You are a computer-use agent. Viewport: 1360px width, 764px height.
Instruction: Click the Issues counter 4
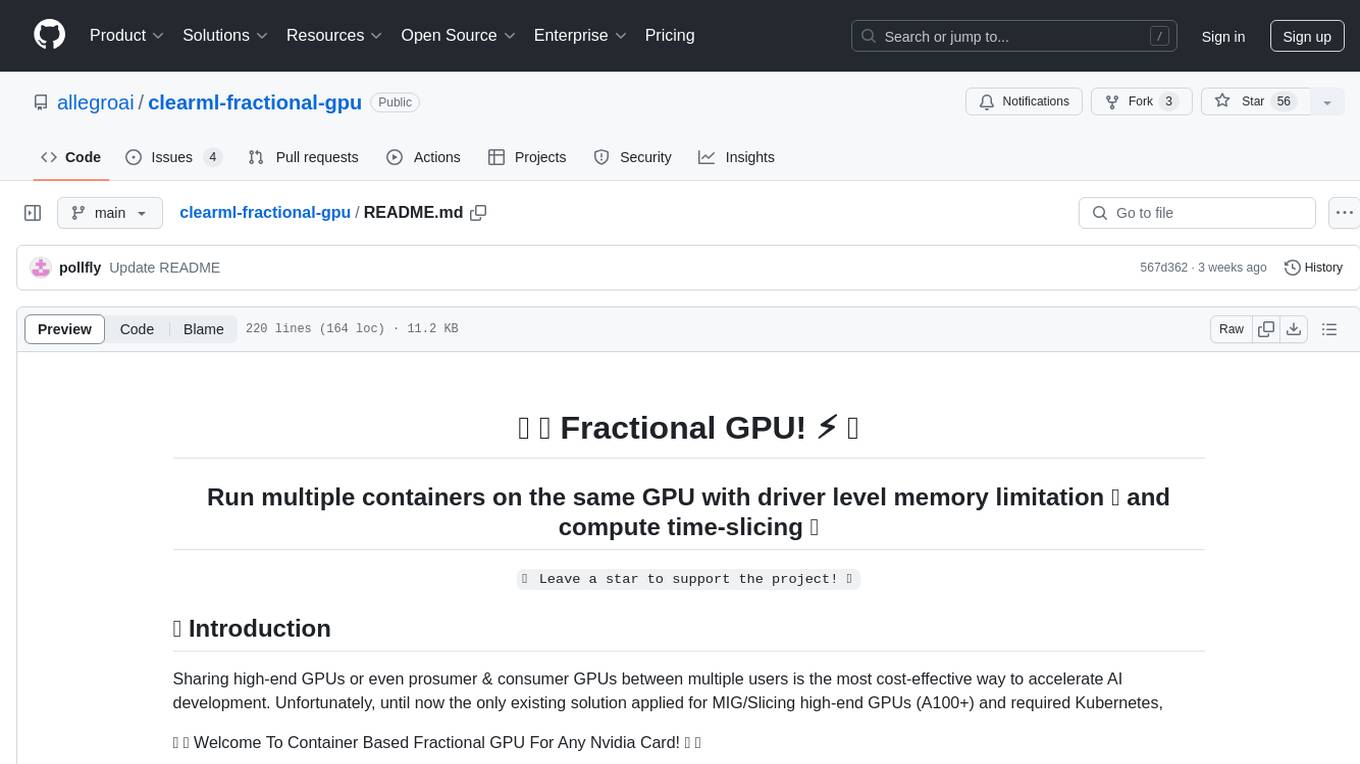tap(212, 157)
